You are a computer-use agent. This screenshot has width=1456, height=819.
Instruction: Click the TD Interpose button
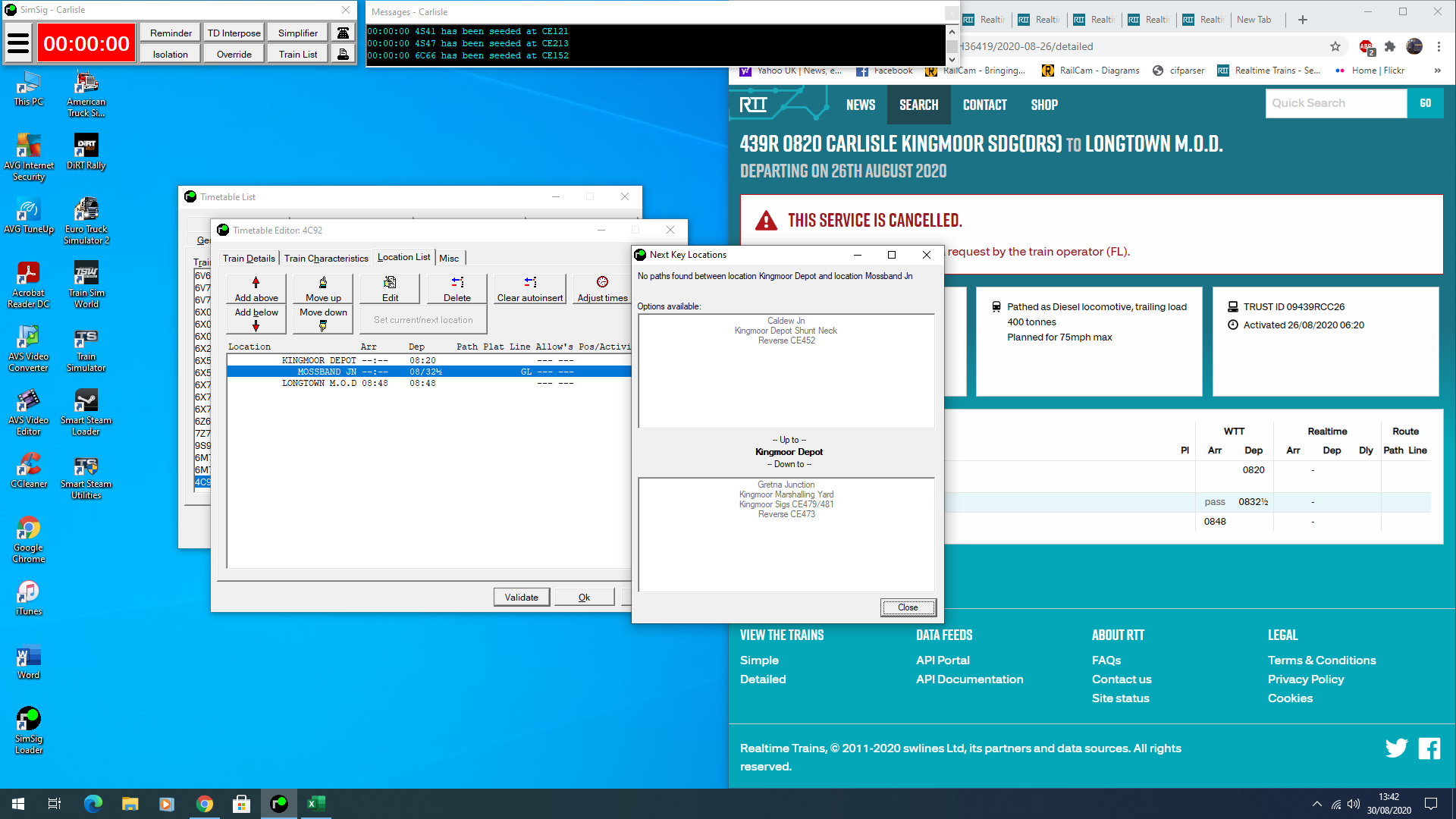(234, 33)
